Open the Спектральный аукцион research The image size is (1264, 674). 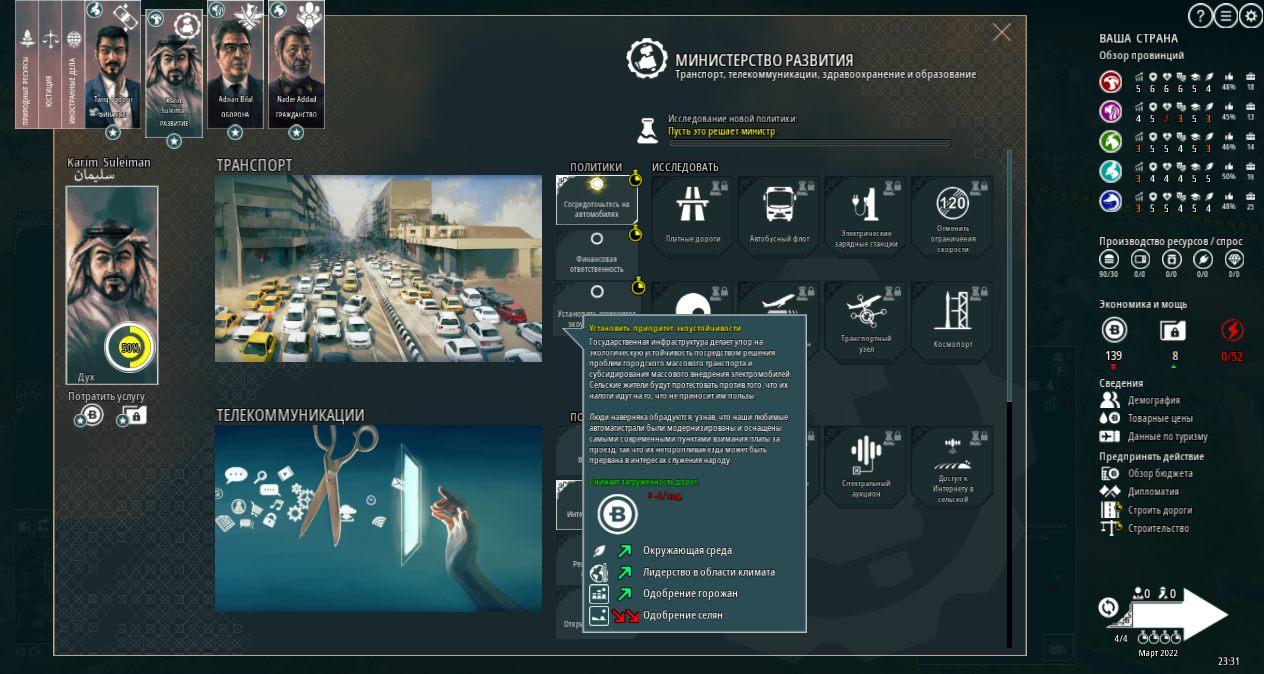[864, 466]
